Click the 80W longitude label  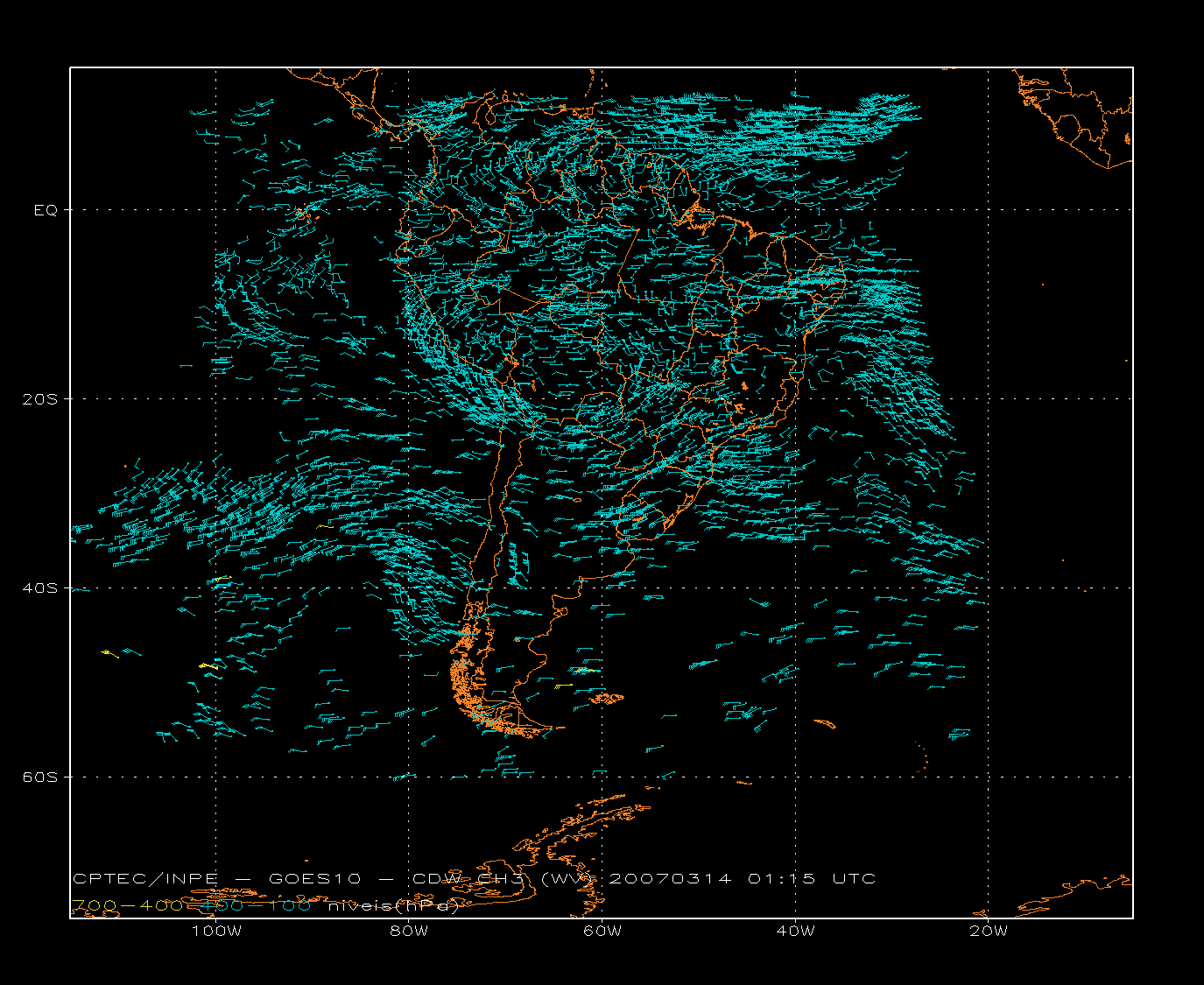409,932
